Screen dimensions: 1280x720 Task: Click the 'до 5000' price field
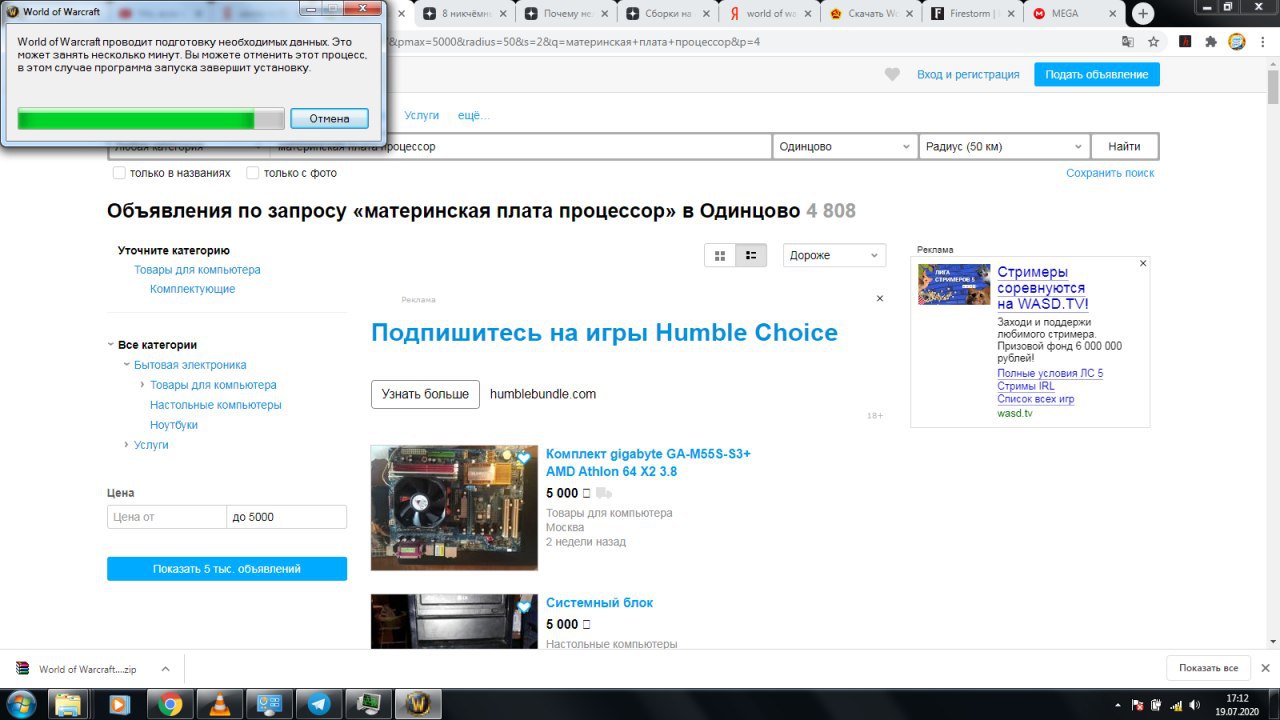pyautogui.click(x=287, y=517)
